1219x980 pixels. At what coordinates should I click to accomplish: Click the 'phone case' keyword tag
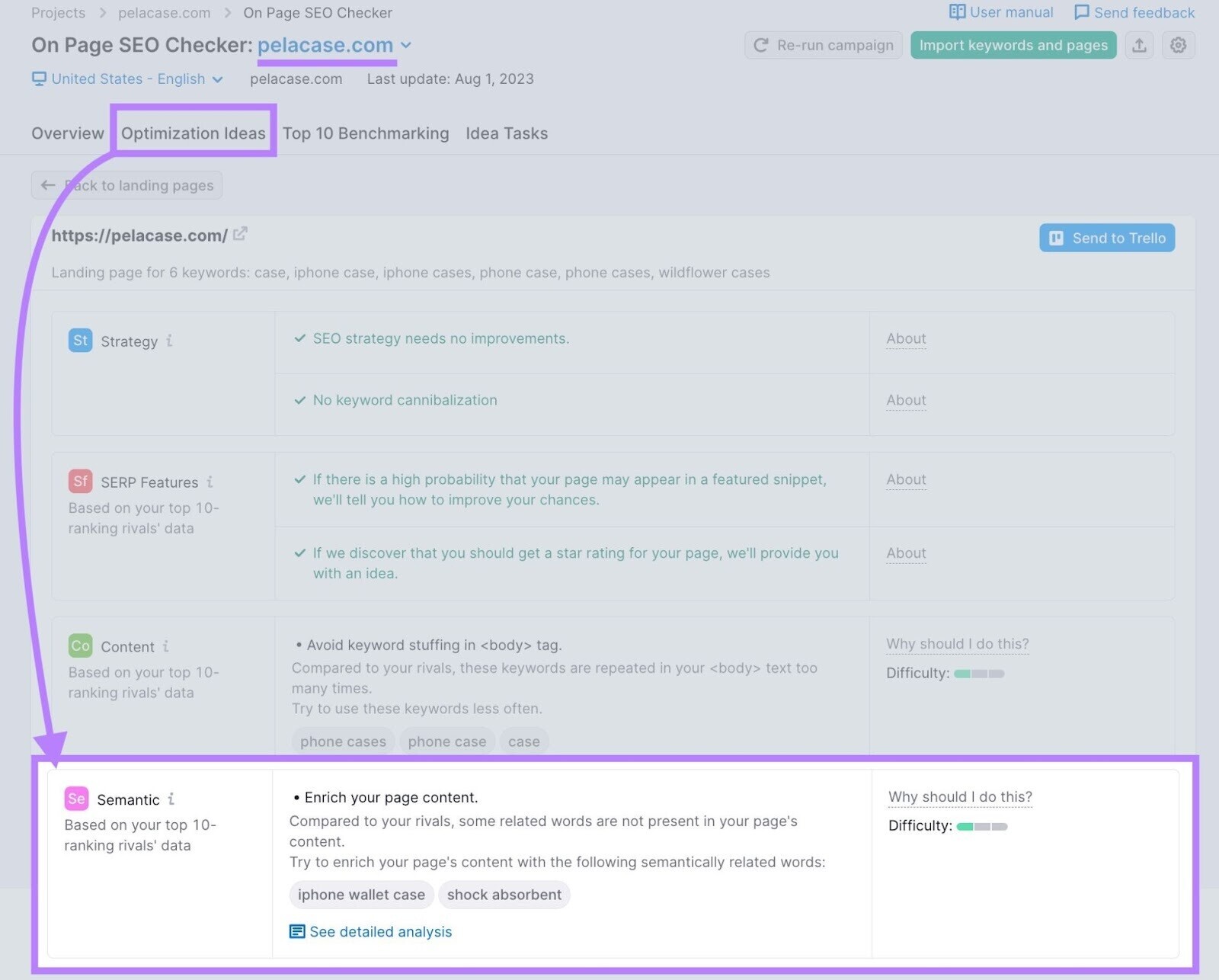point(447,741)
